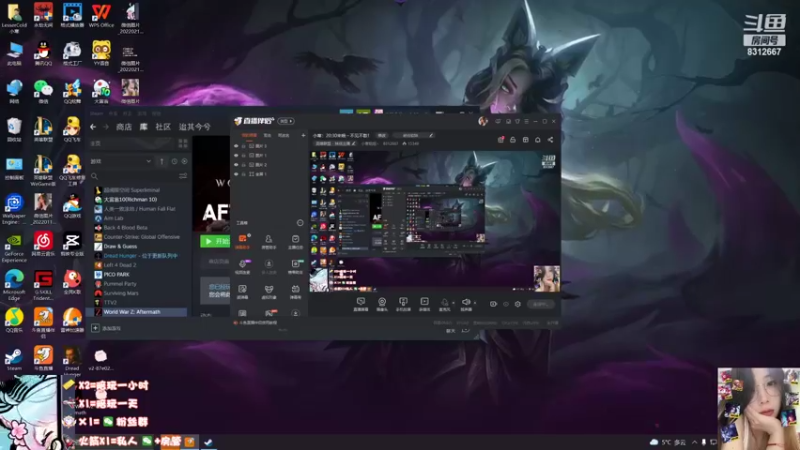Open the streaming app hamburger menu
This screenshot has width=800, height=450.
[x=527, y=121]
